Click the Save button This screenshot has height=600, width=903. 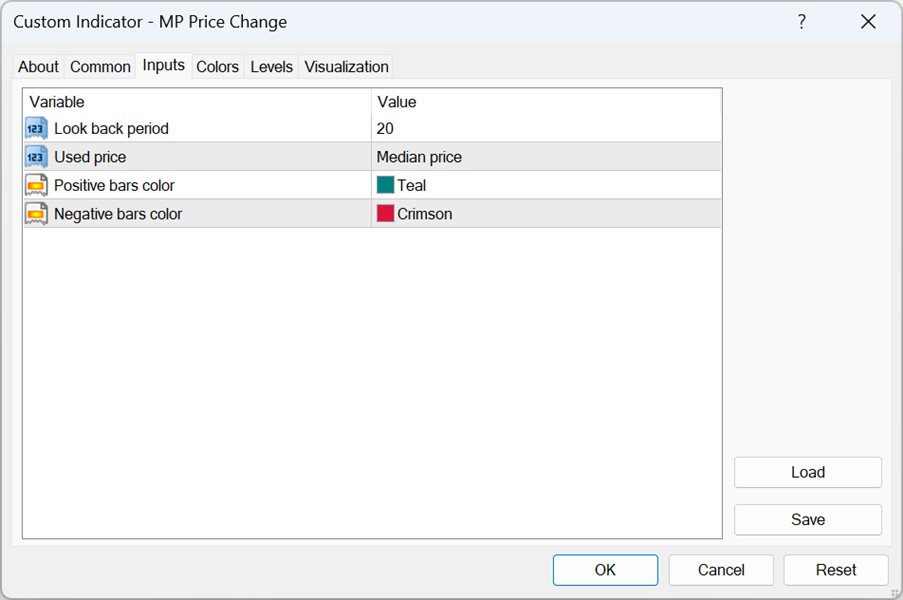807,519
